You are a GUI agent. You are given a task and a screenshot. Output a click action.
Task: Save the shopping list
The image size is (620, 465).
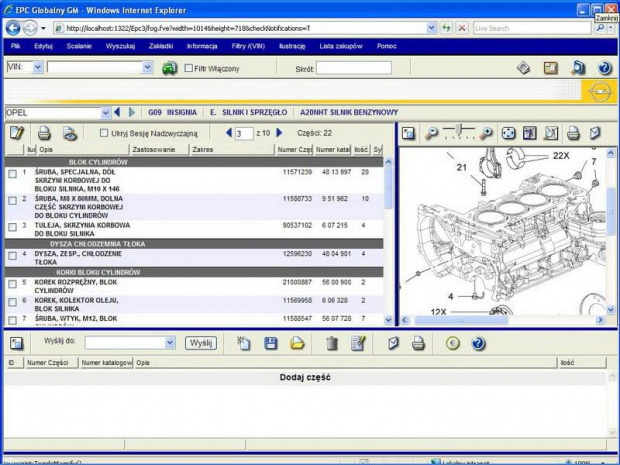click(270, 343)
